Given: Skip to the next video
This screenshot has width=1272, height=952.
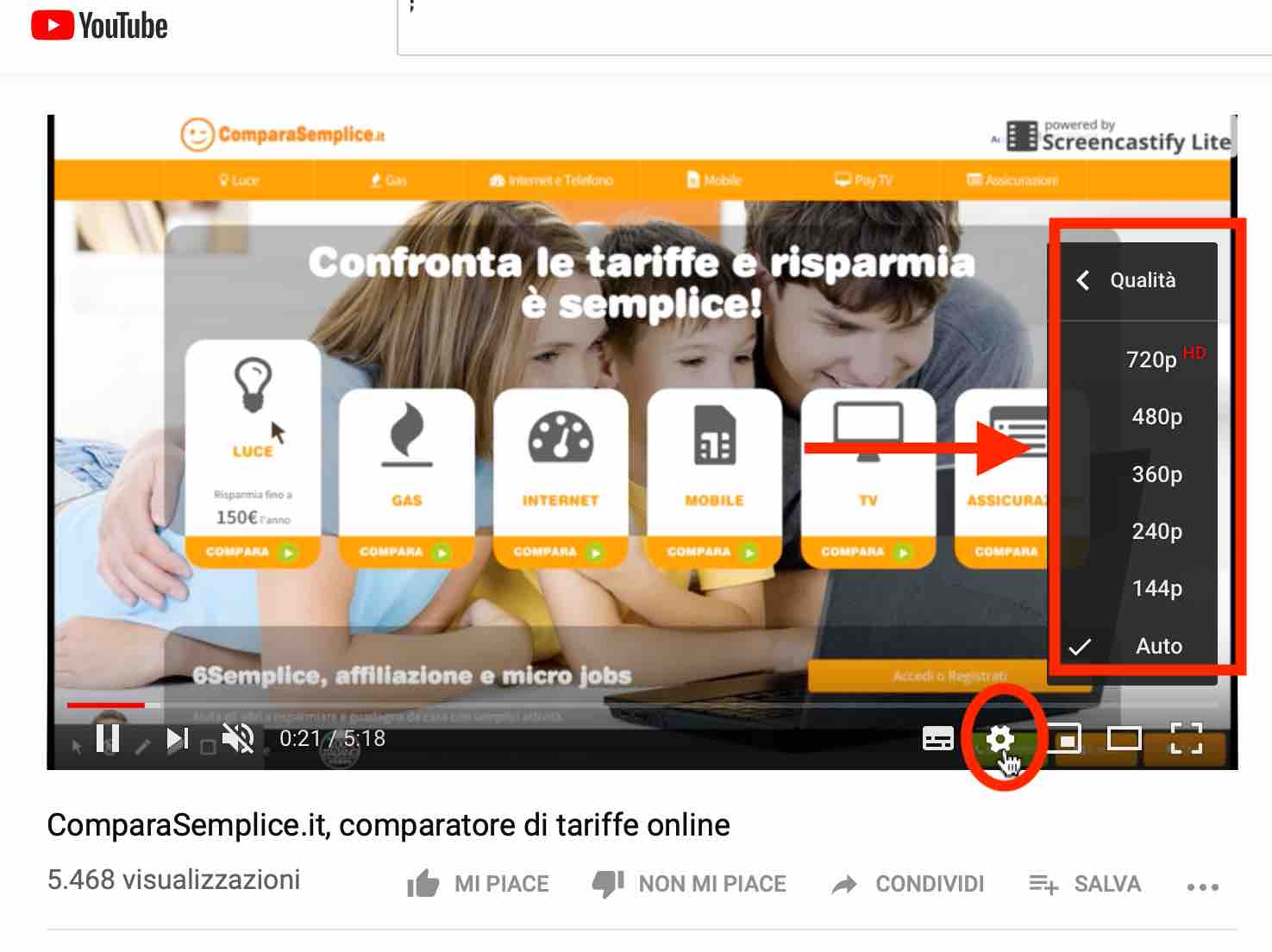Looking at the screenshot, I should coord(178,739).
